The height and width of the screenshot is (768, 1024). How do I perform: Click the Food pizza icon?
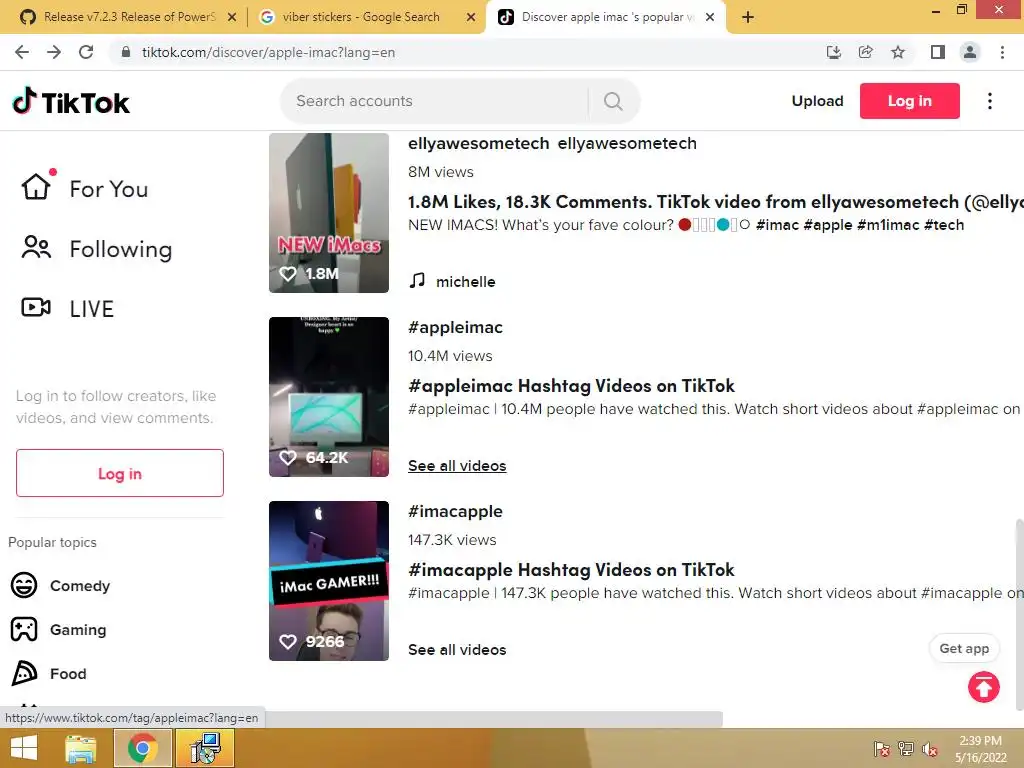coord(24,673)
